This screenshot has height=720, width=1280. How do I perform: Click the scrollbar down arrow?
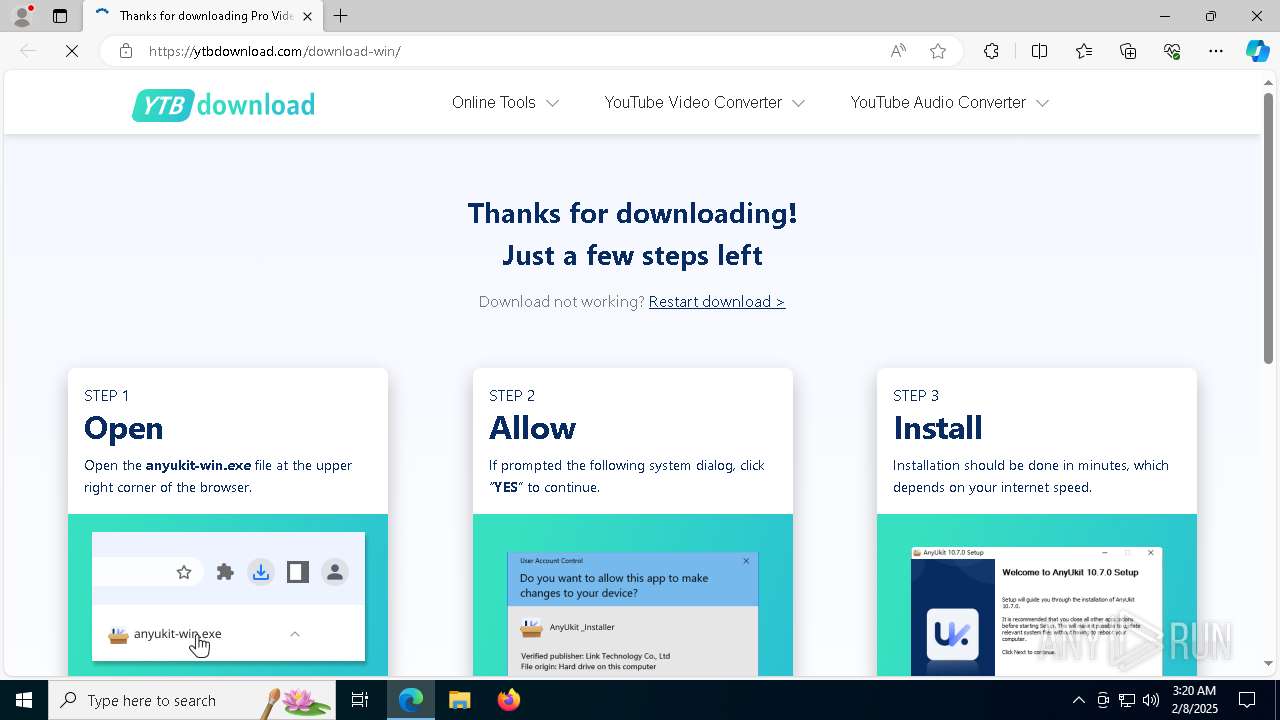point(1268,663)
